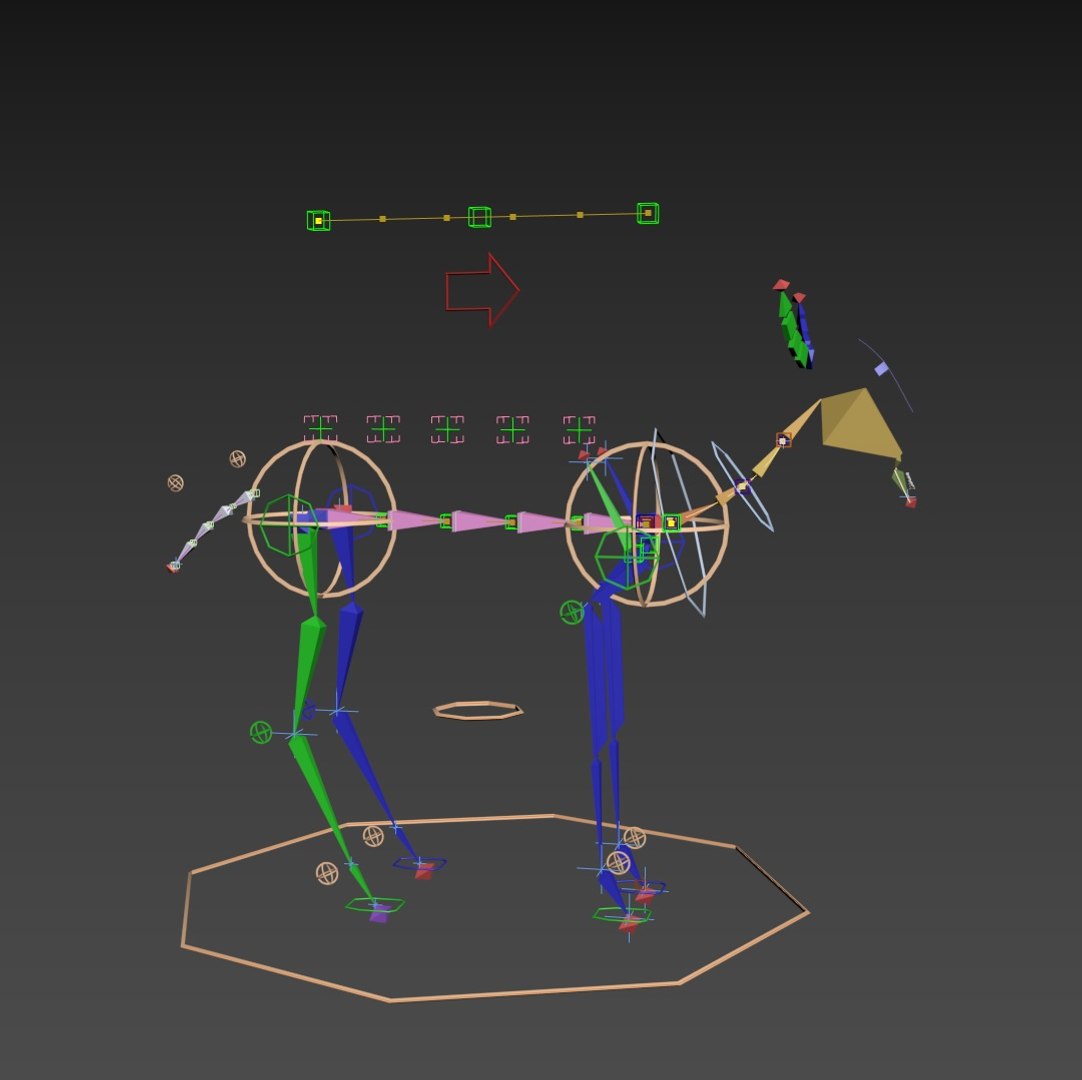Select the blue foot control of the rear leg
Screen dimensions: 1082x1080
(420, 863)
